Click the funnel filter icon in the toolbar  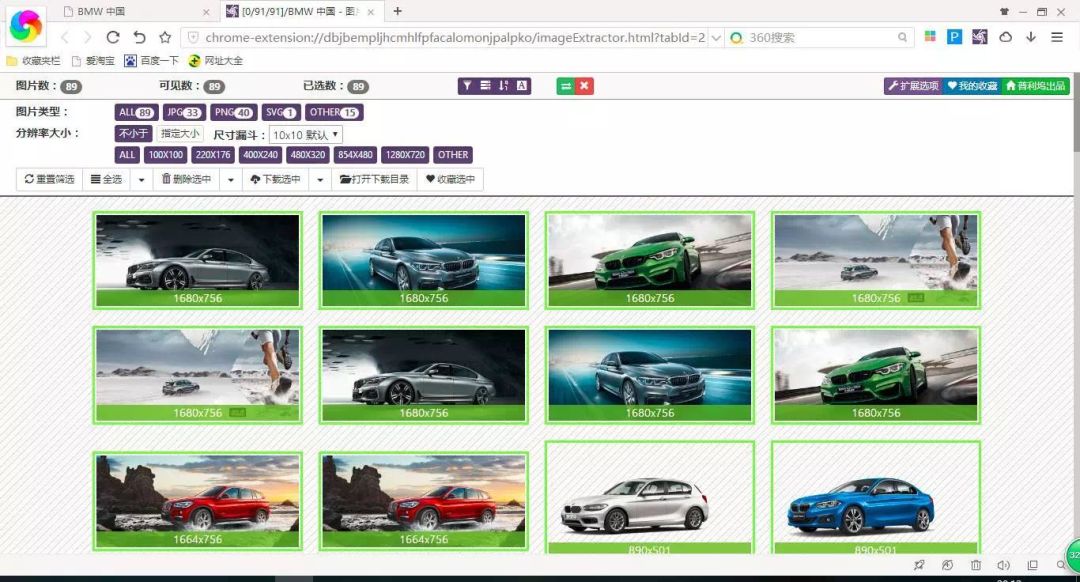click(x=467, y=85)
